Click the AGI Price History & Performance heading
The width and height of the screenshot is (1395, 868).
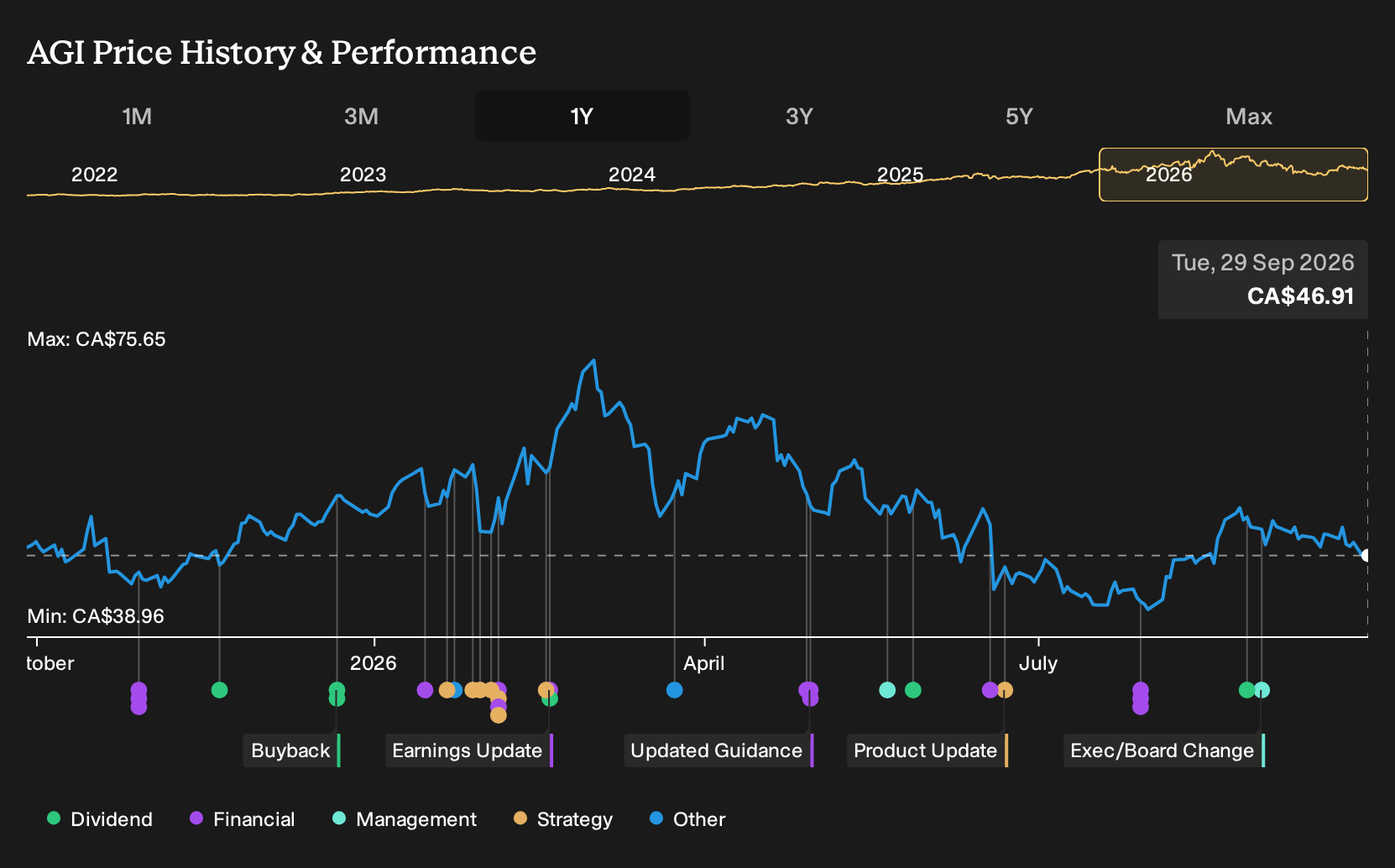282,52
